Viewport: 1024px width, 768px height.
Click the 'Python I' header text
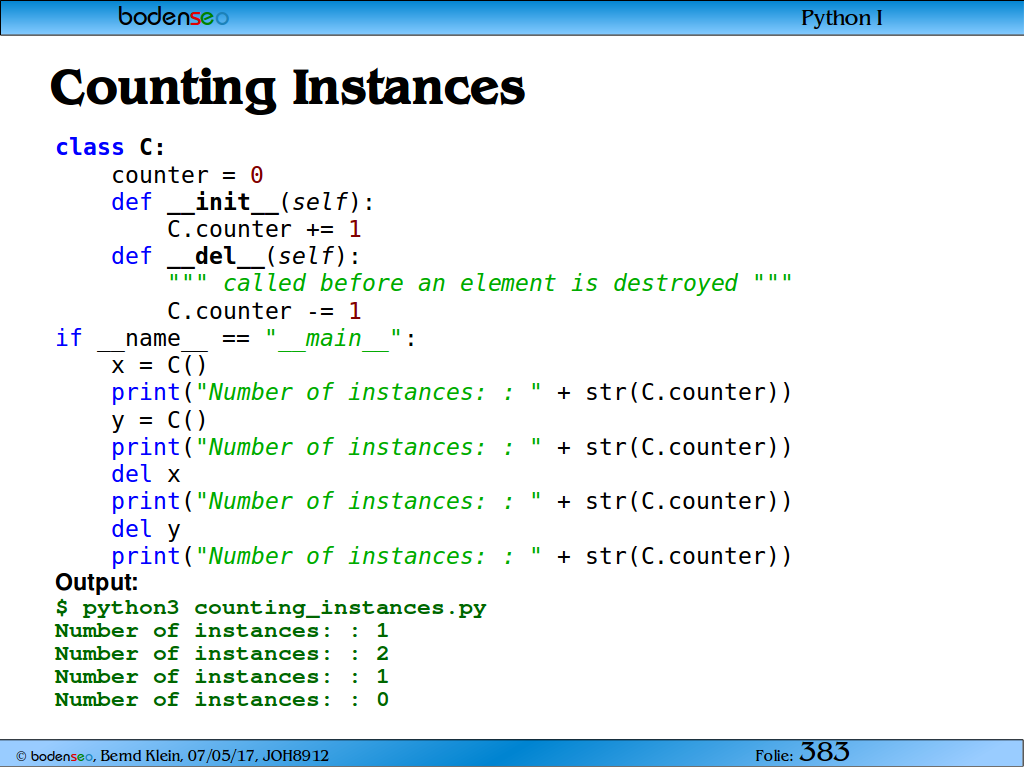(841, 18)
